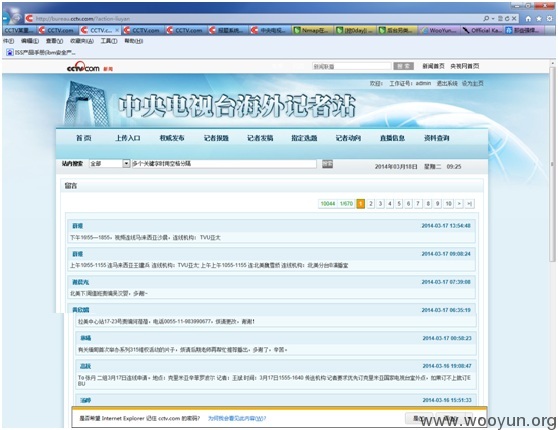Click the address bar search magnifier icon
This screenshot has height=430, width=558.
pos(486,19)
